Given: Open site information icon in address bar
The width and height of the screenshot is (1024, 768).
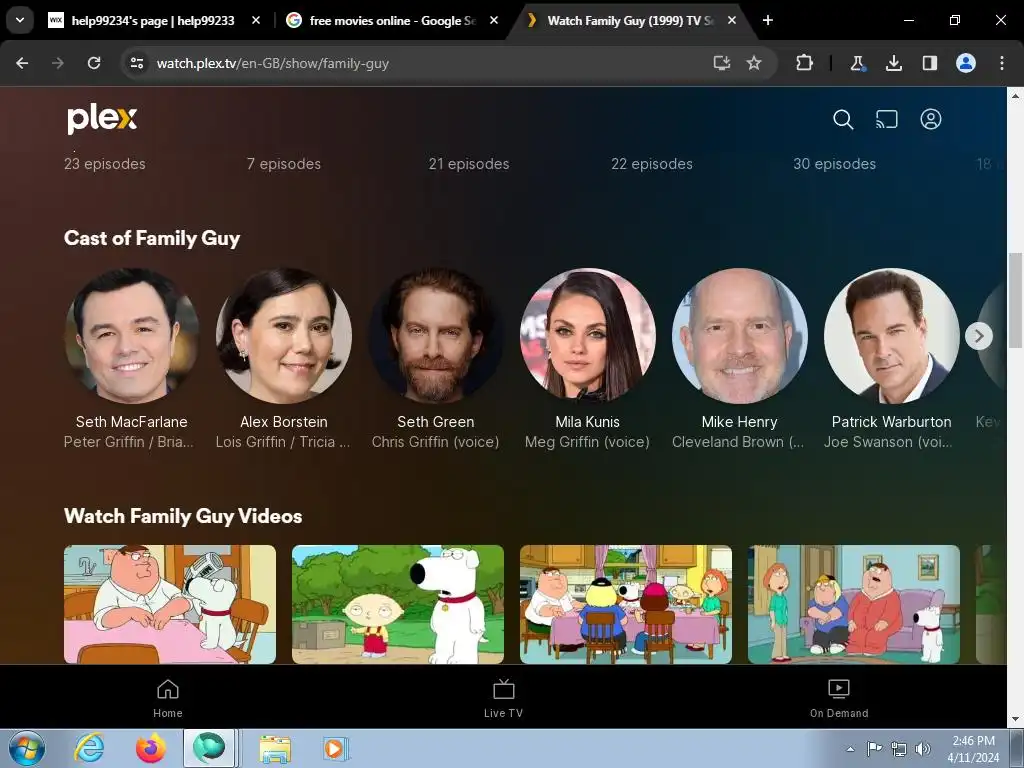Looking at the screenshot, I should (x=137, y=63).
